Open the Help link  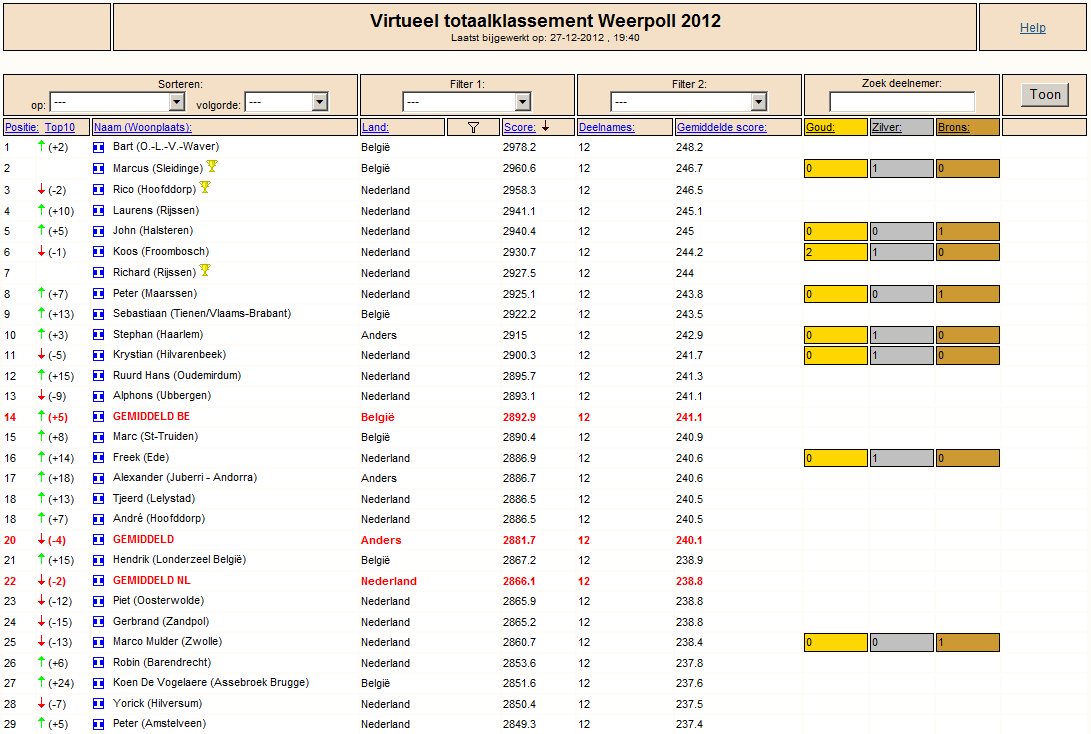(x=1033, y=28)
